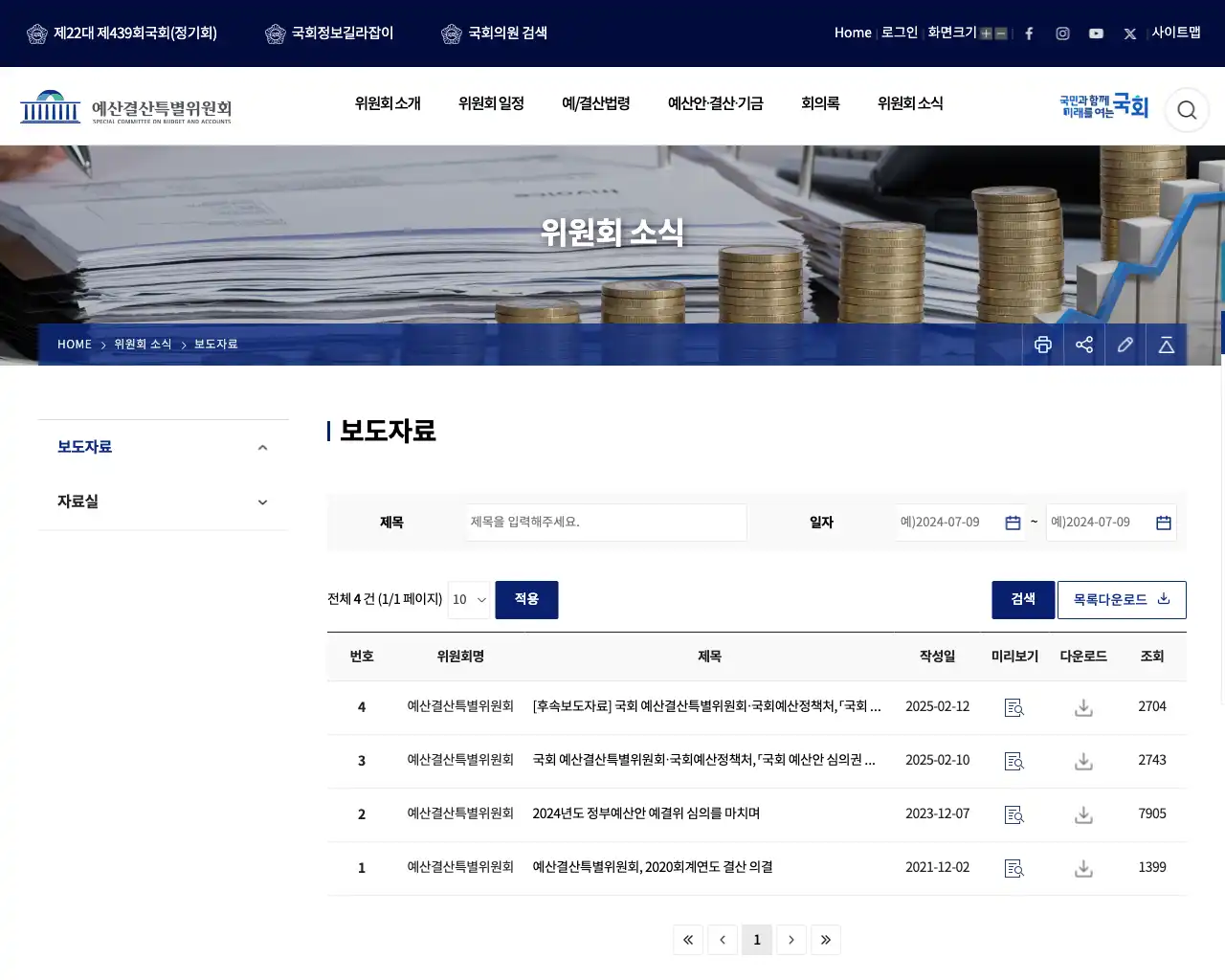This screenshot has width=1225, height=980.
Task: Focus the end date input field
Action: 1111,523
